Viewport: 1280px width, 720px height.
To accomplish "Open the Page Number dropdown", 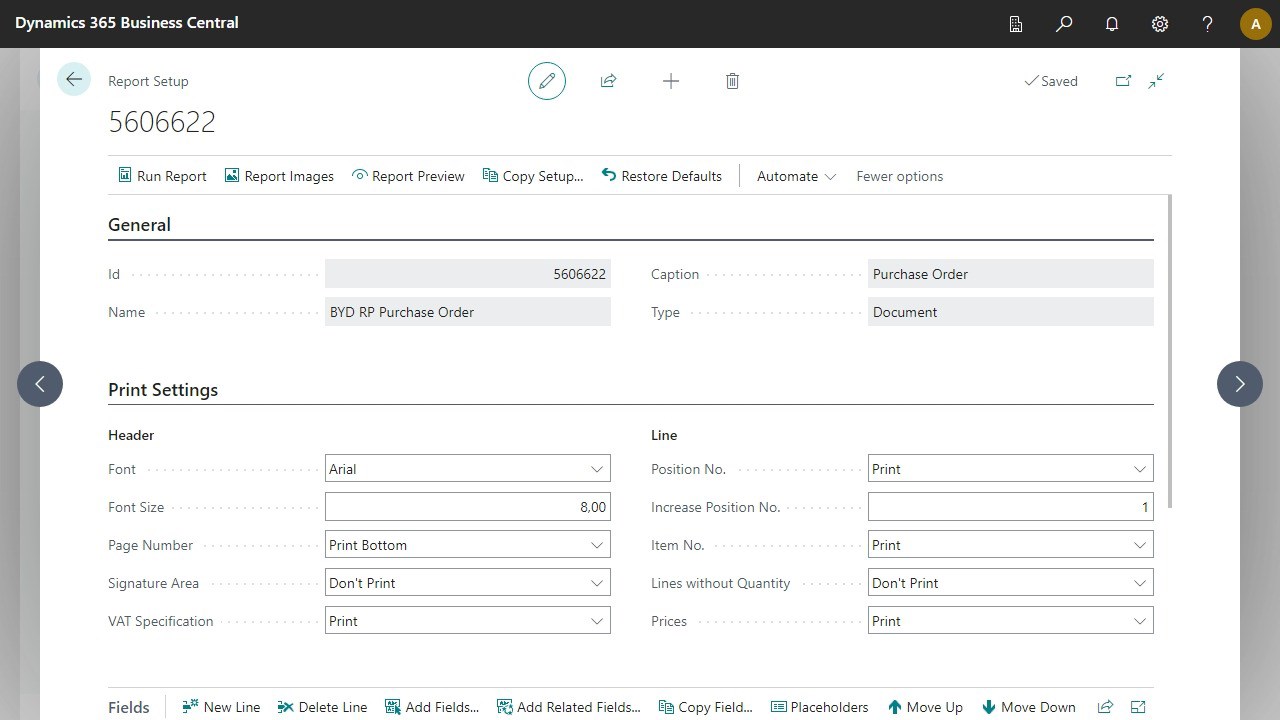I will pos(467,545).
